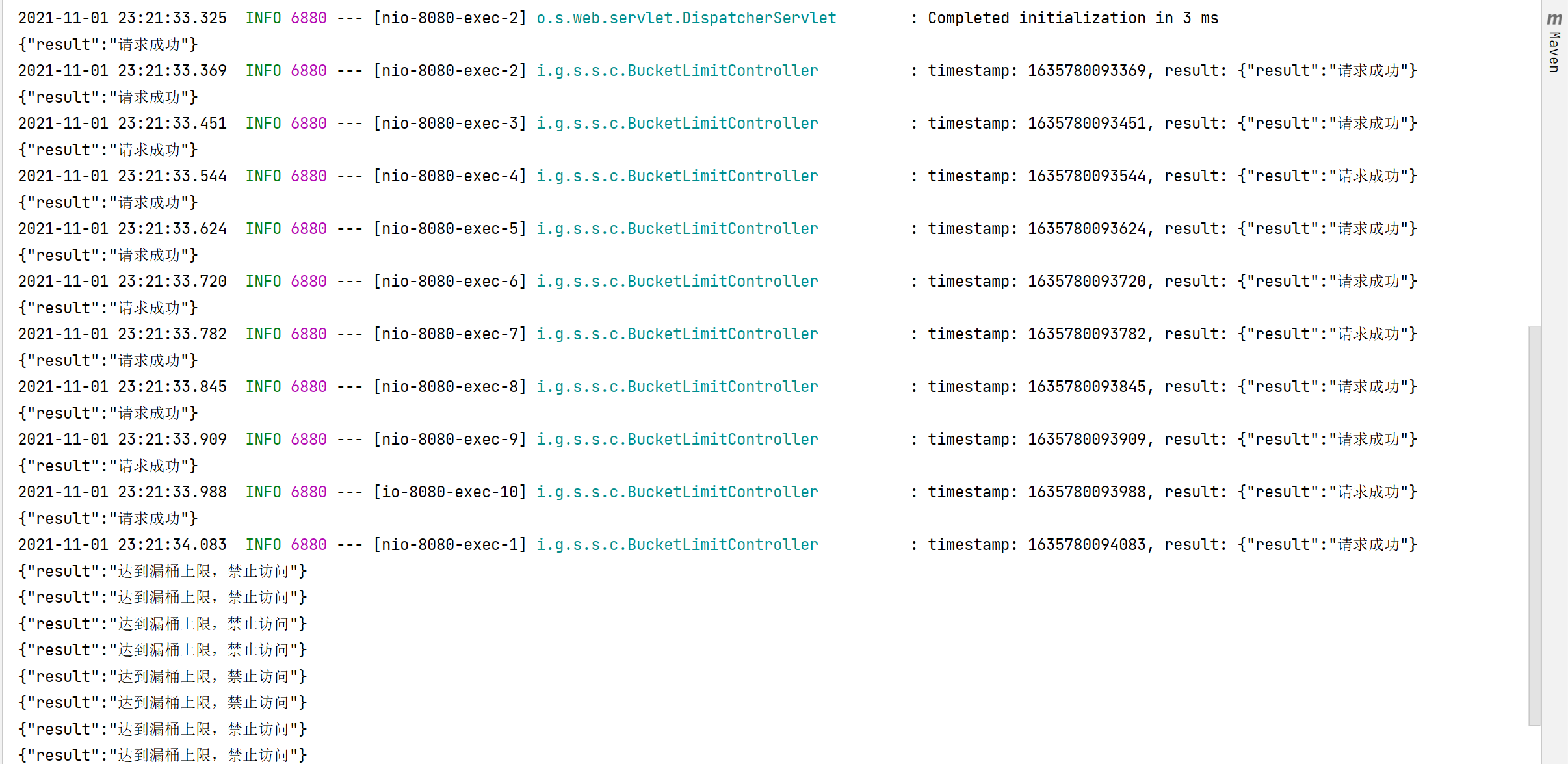Click the INFO level on the 23:21:33.544 line
Screen dimensions: 1568x764
[263, 176]
